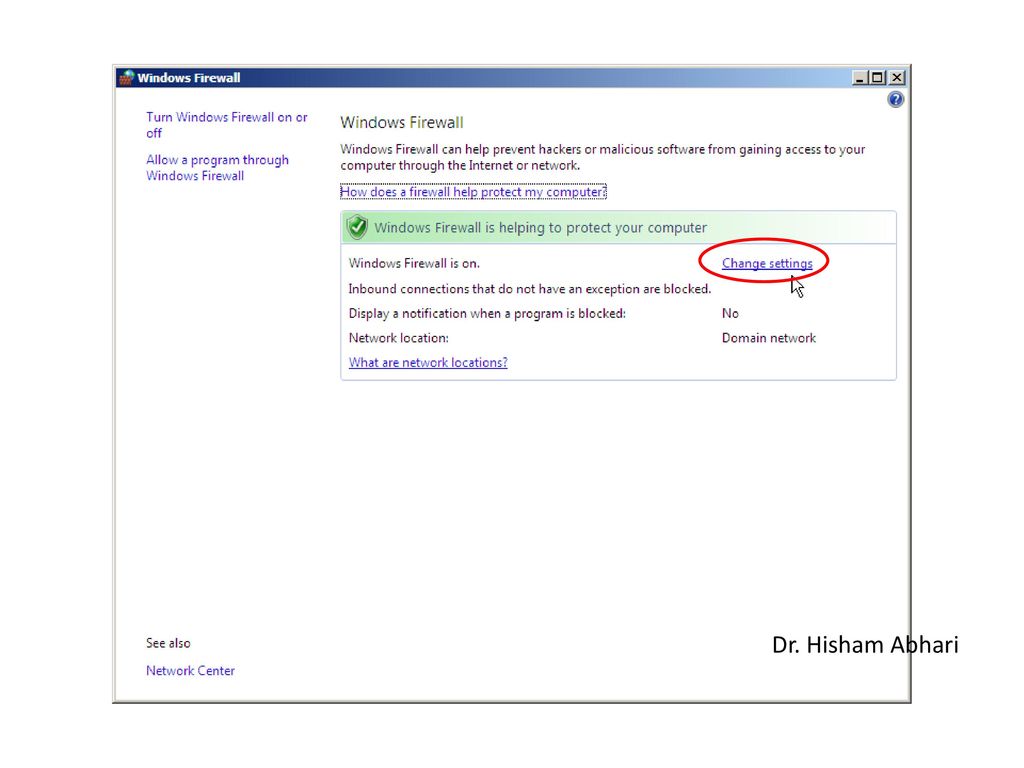Viewport: 1024px width, 768px height.
Task: Click 'Windows Firewall can help prevent hackers' description
Action: [x=602, y=157]
